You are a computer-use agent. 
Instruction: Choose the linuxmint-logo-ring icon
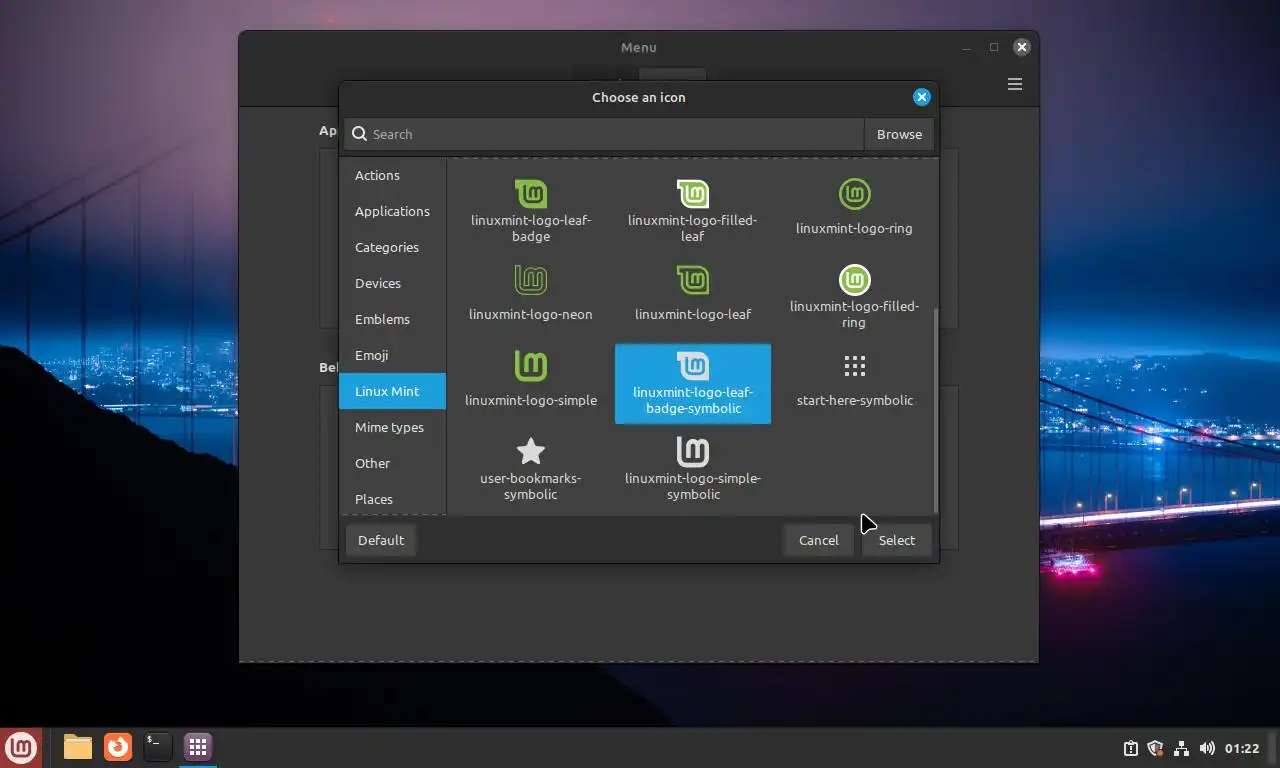854,206
